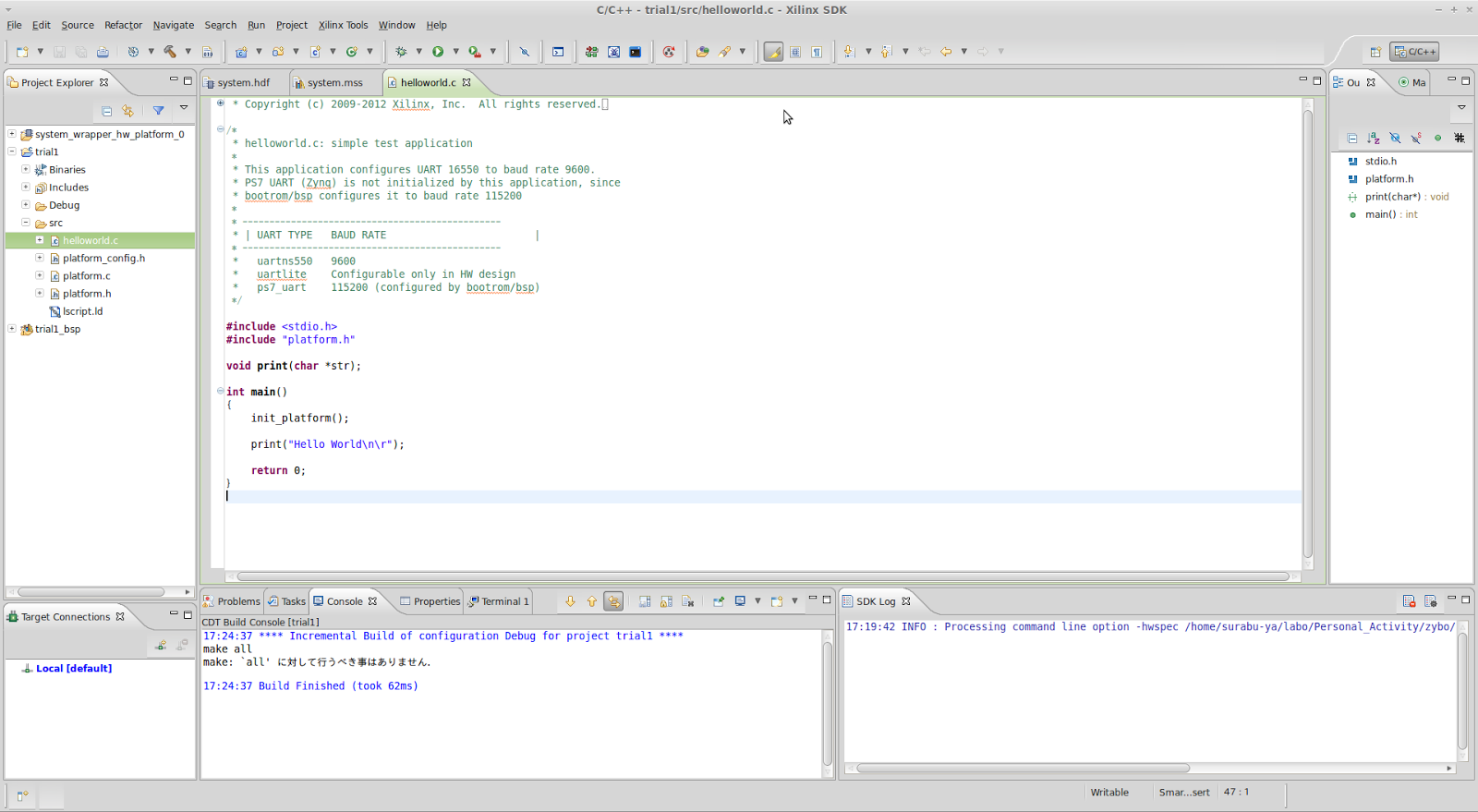The height and width of the screenshot is (812, 1478).
Task: Click the C/C++ perspective button
Action: [x=1415, y=52]
